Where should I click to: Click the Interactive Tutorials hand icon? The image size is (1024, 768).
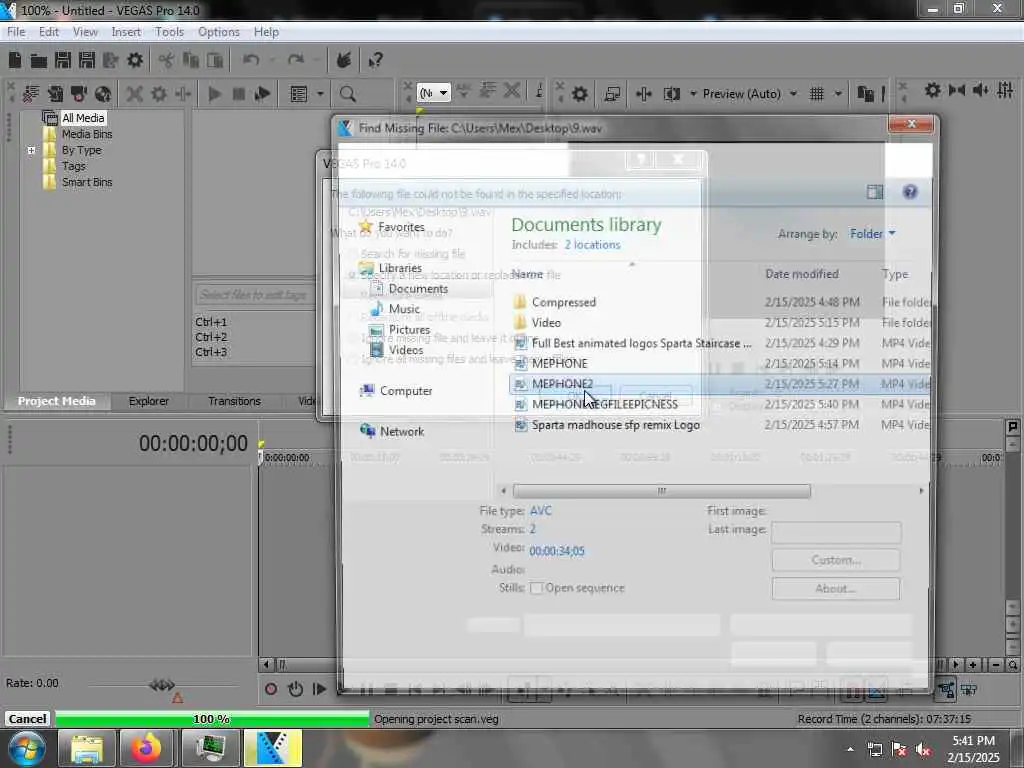[x=344, y=61]
